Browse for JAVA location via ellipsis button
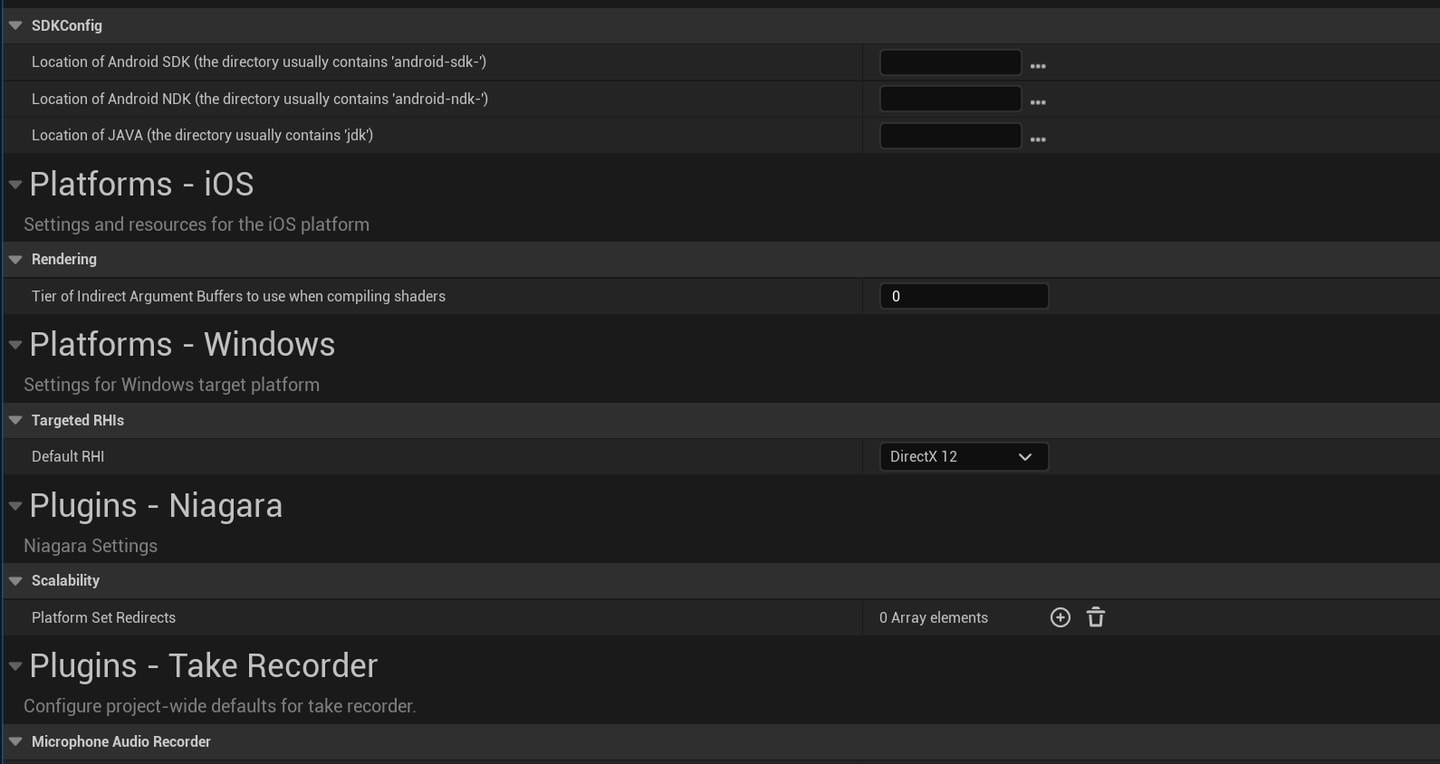 pos(1038,139)
